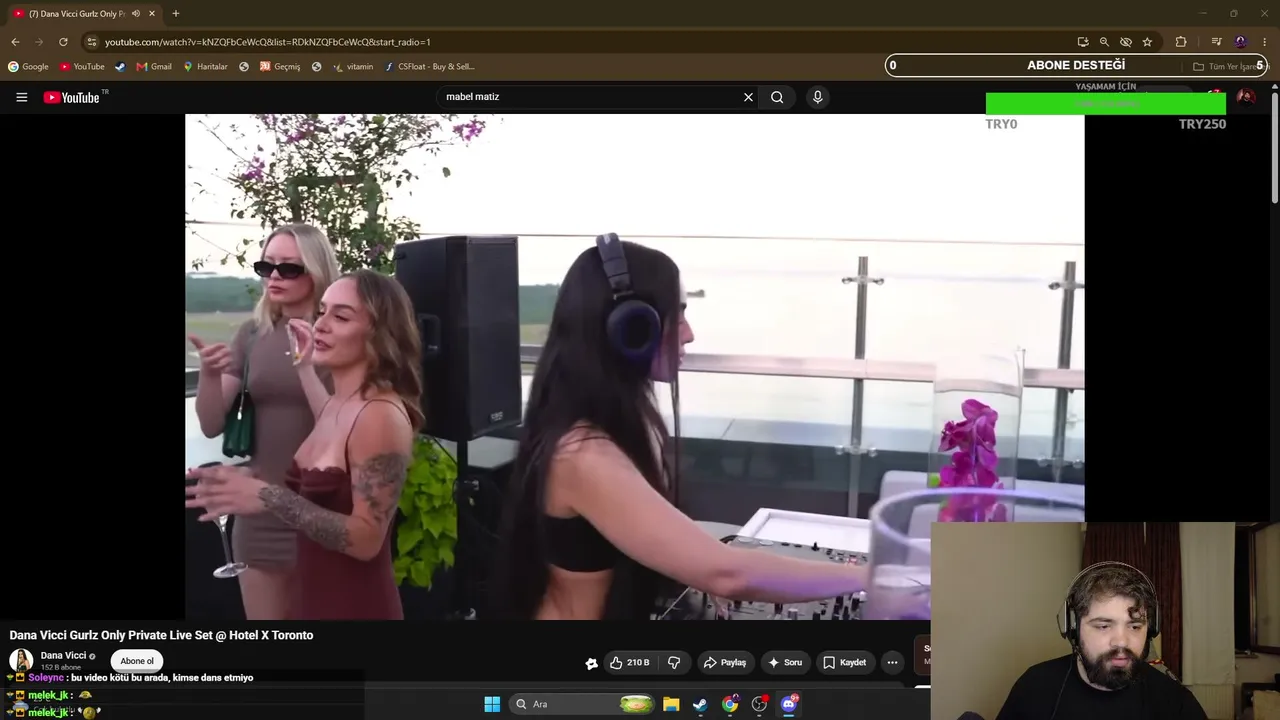Run YouTube search with magnifier button
This screenshot has height=720, width=1280.
coord(777,97)
